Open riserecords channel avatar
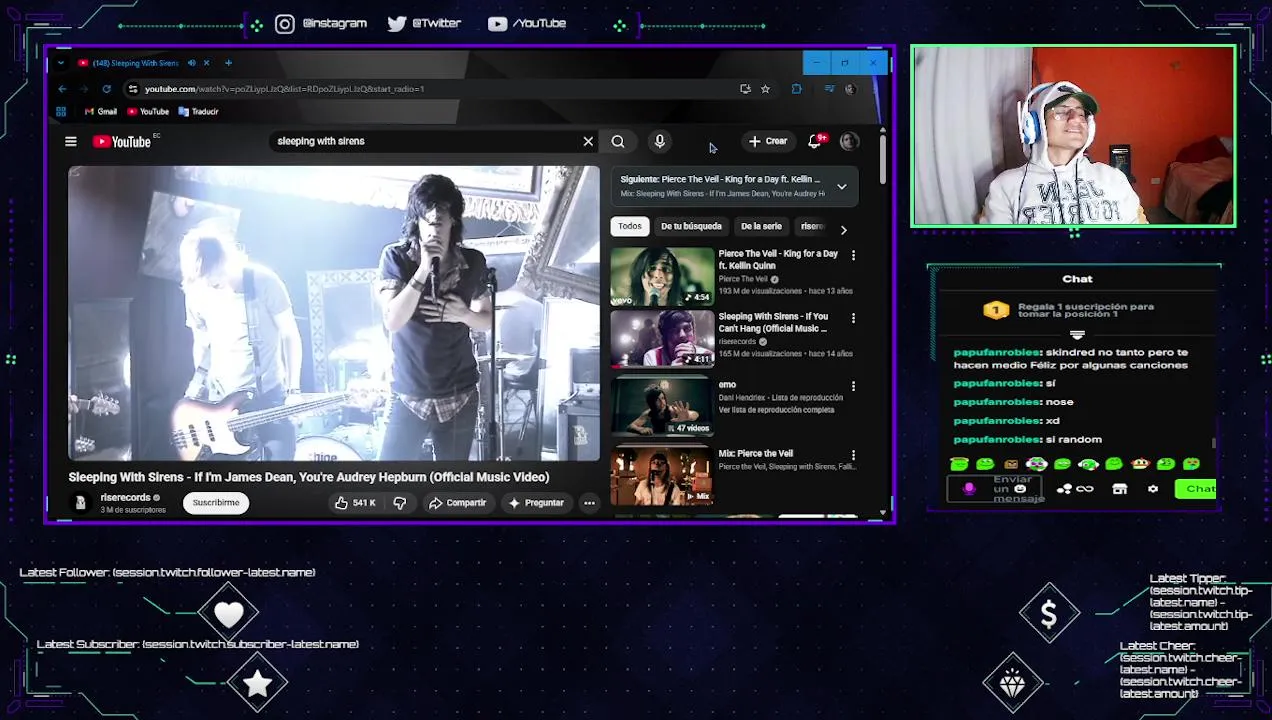This screenshot has width=1272, height=720. (x=80, y=503)
